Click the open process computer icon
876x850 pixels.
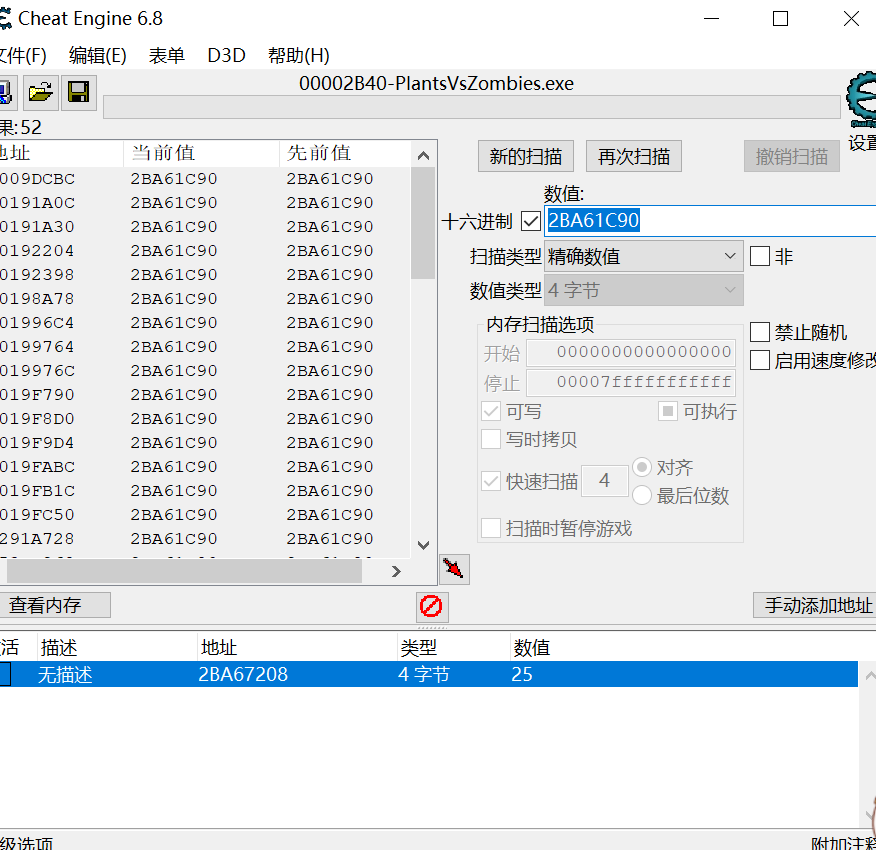7,93
